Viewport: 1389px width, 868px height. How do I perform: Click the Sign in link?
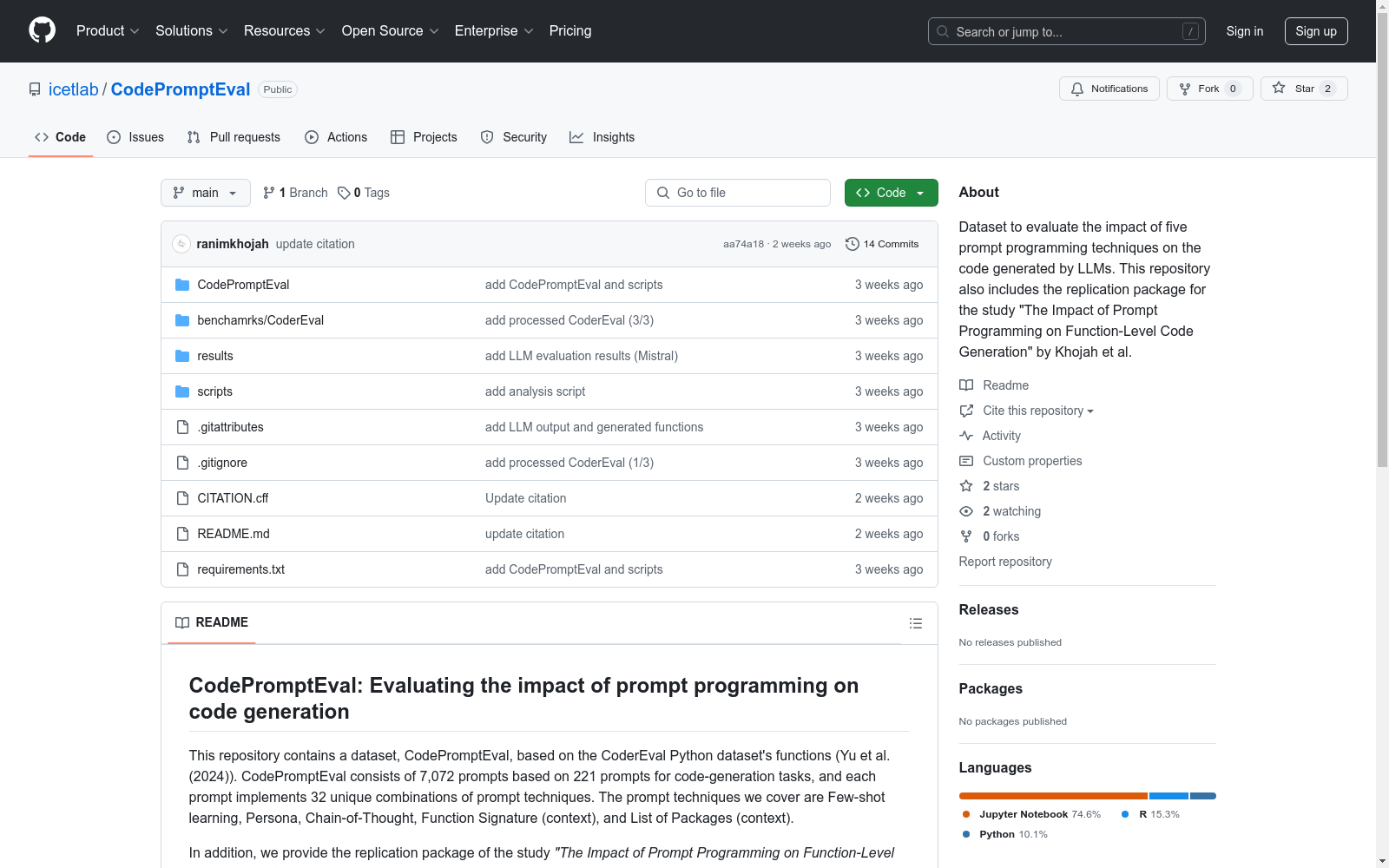pos(1245,31)
